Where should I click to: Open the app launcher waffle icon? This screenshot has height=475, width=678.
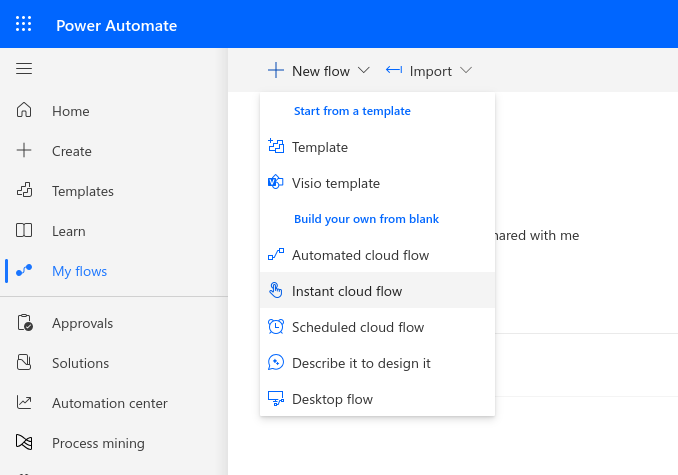23,24
